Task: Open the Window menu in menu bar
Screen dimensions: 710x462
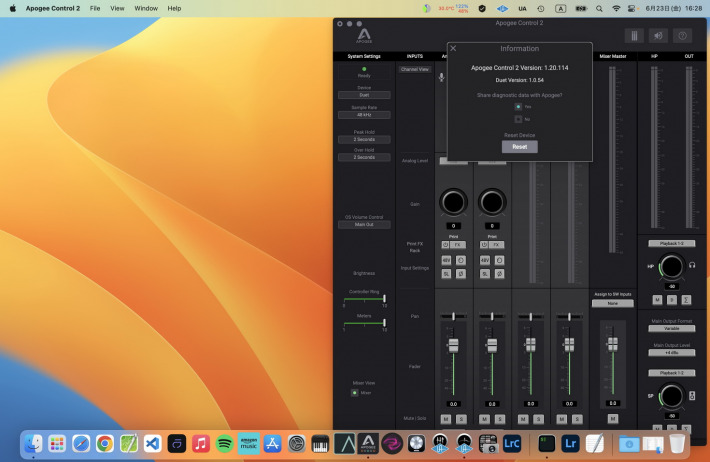Action: click(x=146, y=8)
